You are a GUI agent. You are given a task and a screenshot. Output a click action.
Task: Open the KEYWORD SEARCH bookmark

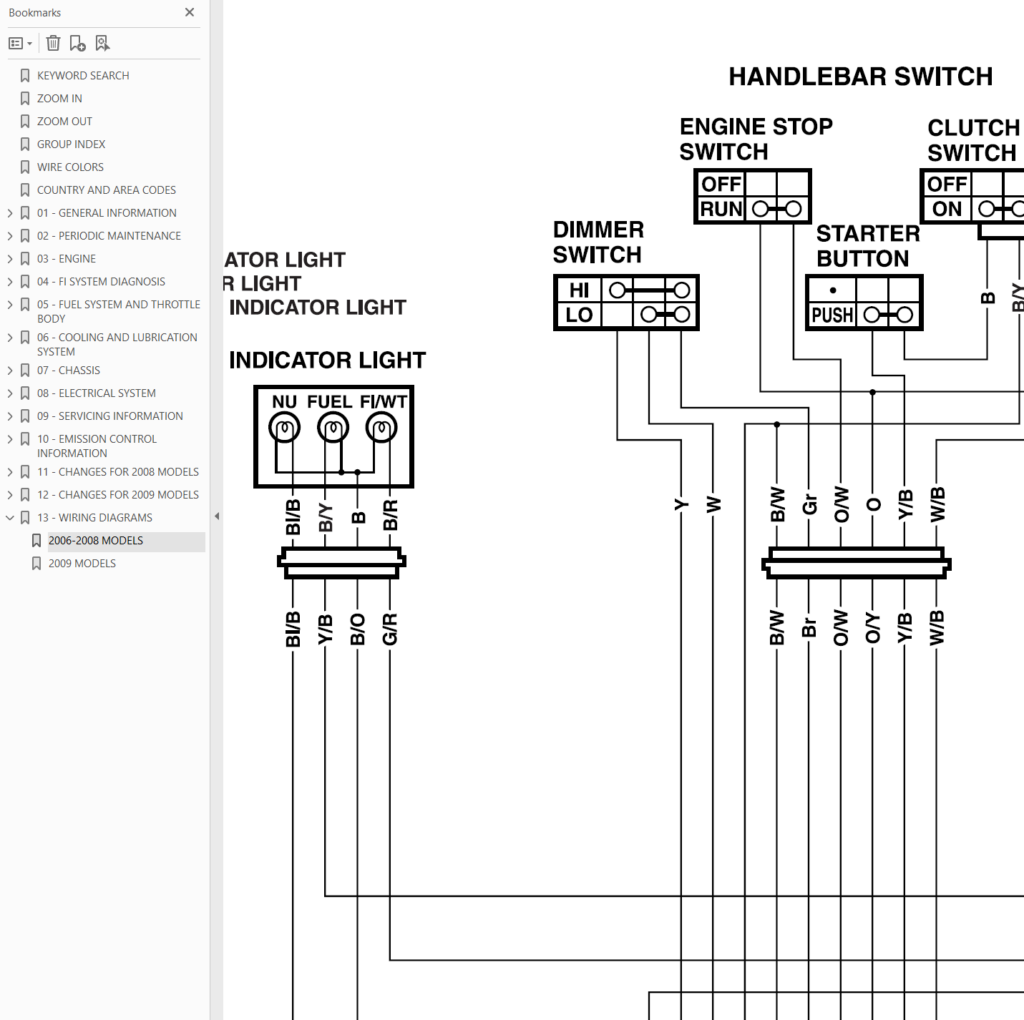point(83,76)
